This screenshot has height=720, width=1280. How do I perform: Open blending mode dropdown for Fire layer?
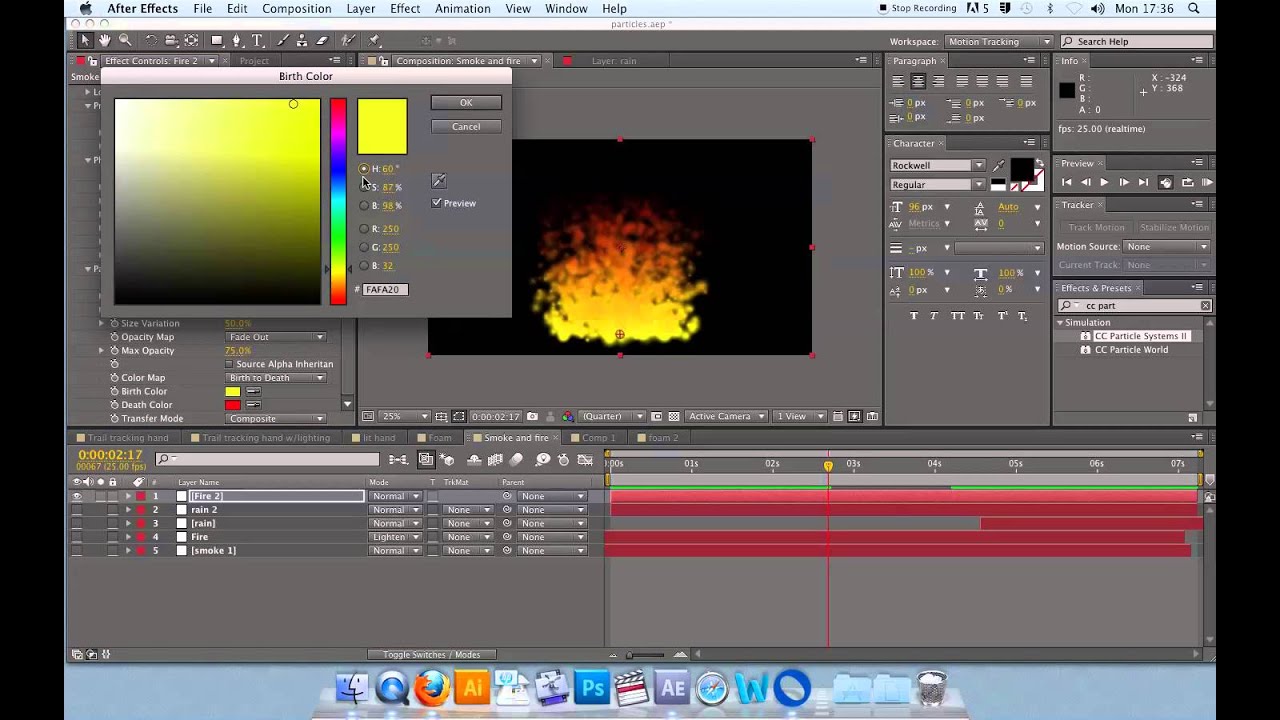pos(395,537)
